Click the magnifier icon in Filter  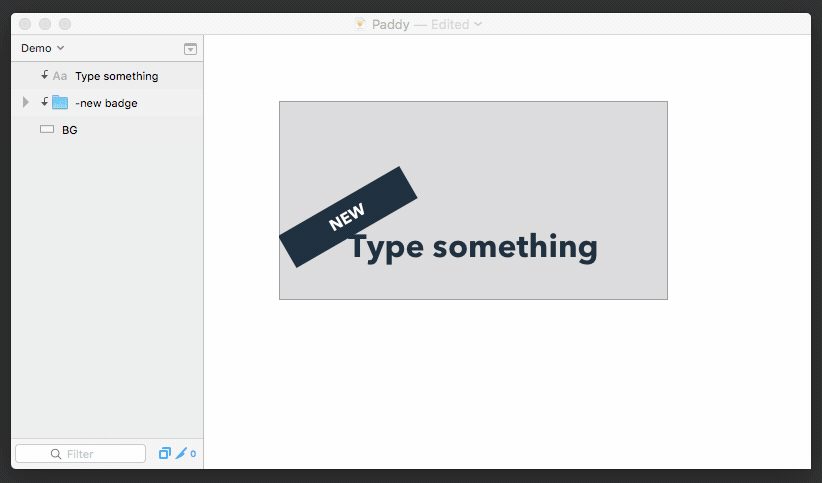coord(56,454)
